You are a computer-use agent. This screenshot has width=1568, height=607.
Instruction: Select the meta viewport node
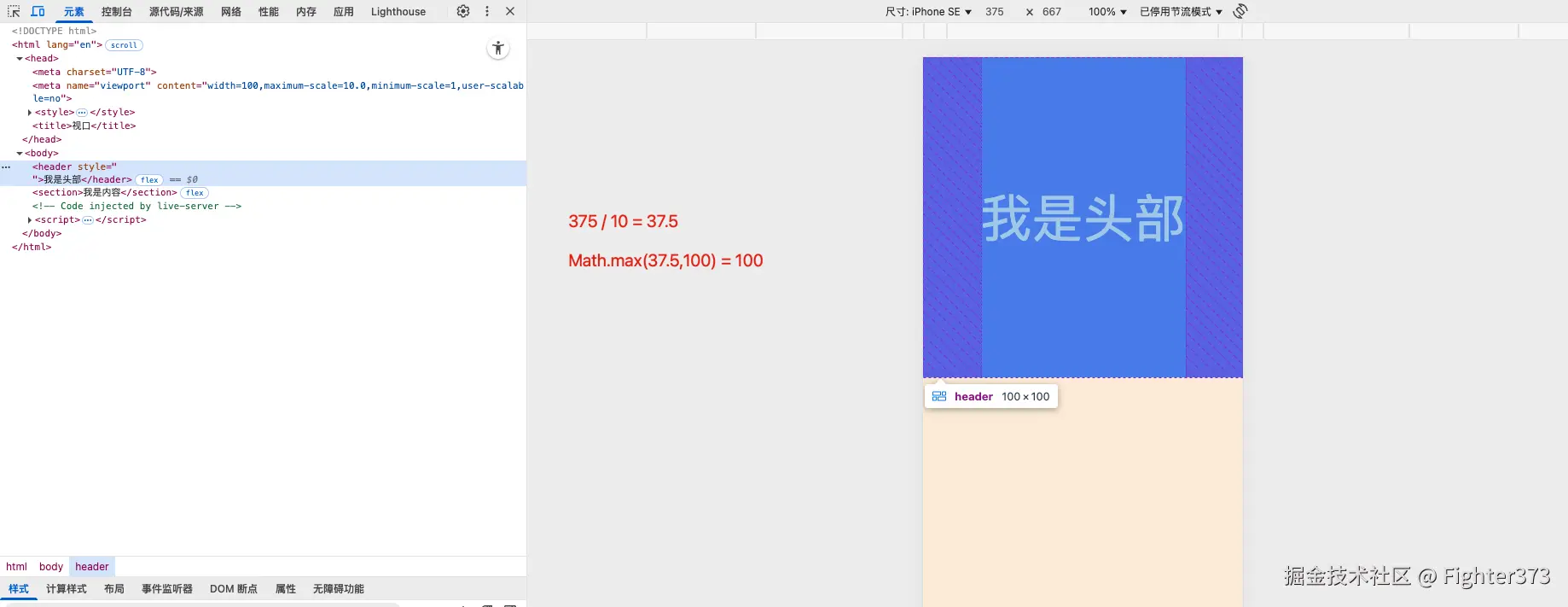[278, 92]
